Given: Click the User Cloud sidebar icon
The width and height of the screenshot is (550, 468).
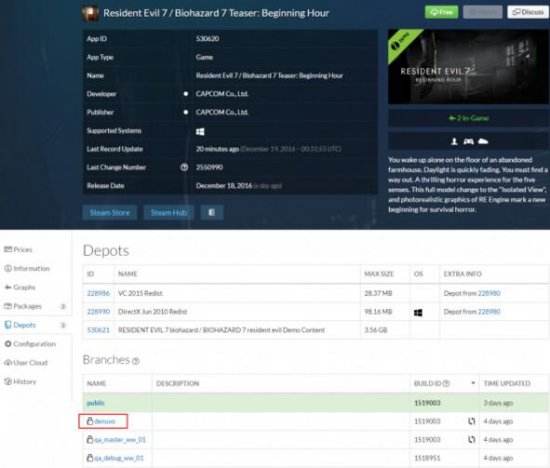Looking at the screenshot, I should tap(8, 363).
